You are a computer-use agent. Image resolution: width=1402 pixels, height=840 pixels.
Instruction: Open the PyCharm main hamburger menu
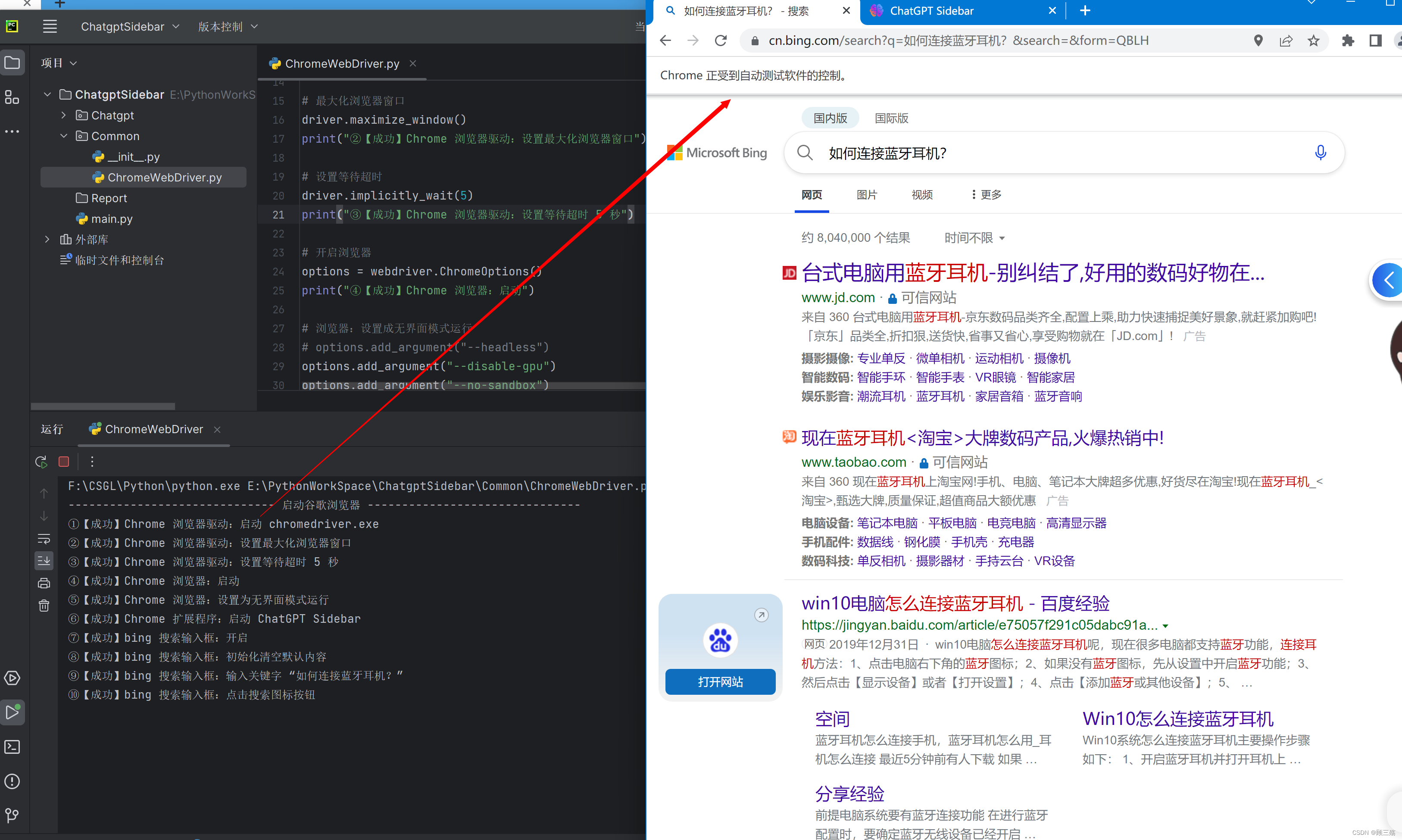coord(50,27)
